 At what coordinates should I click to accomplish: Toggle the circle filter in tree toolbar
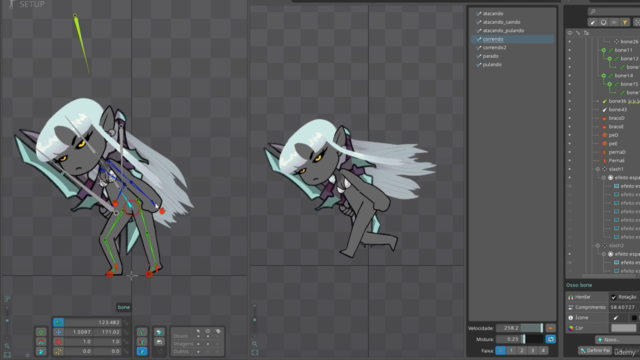coord(603,22)
